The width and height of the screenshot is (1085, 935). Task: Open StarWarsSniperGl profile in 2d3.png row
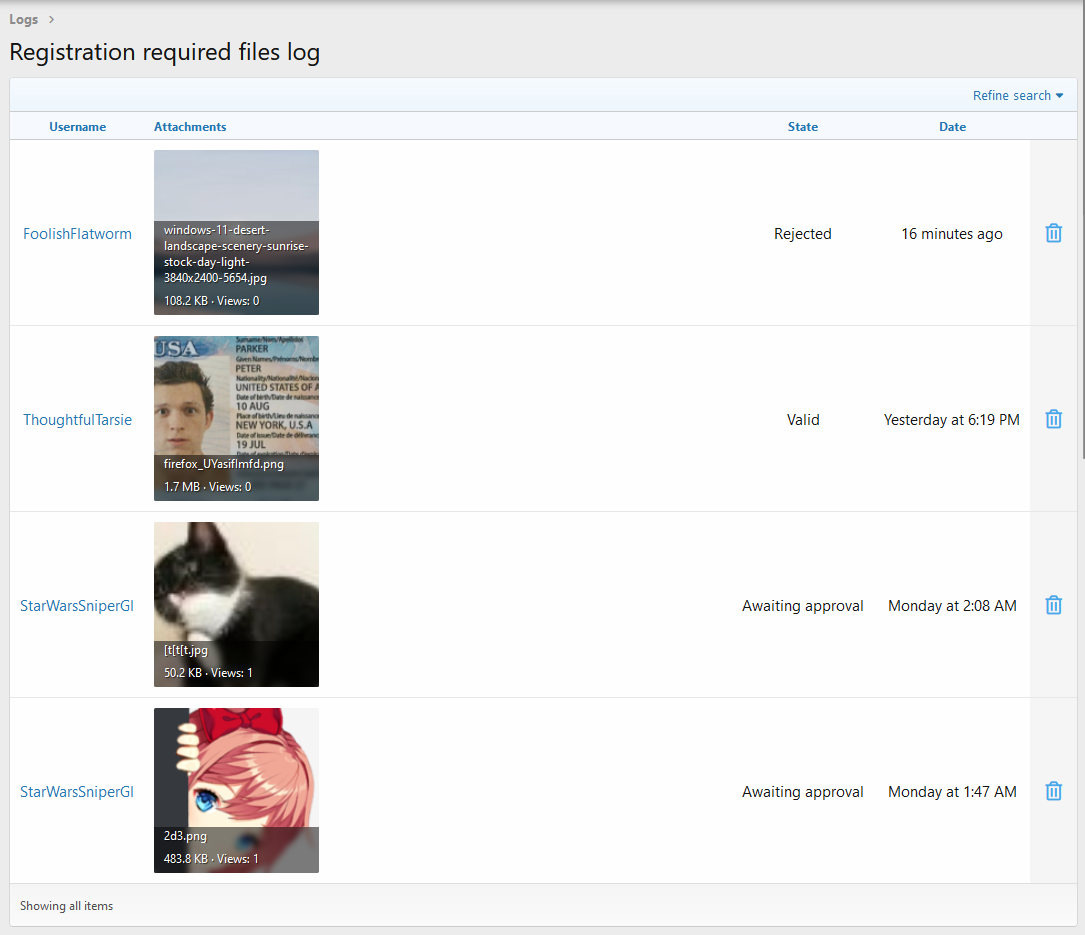click(x=77, y=792)
